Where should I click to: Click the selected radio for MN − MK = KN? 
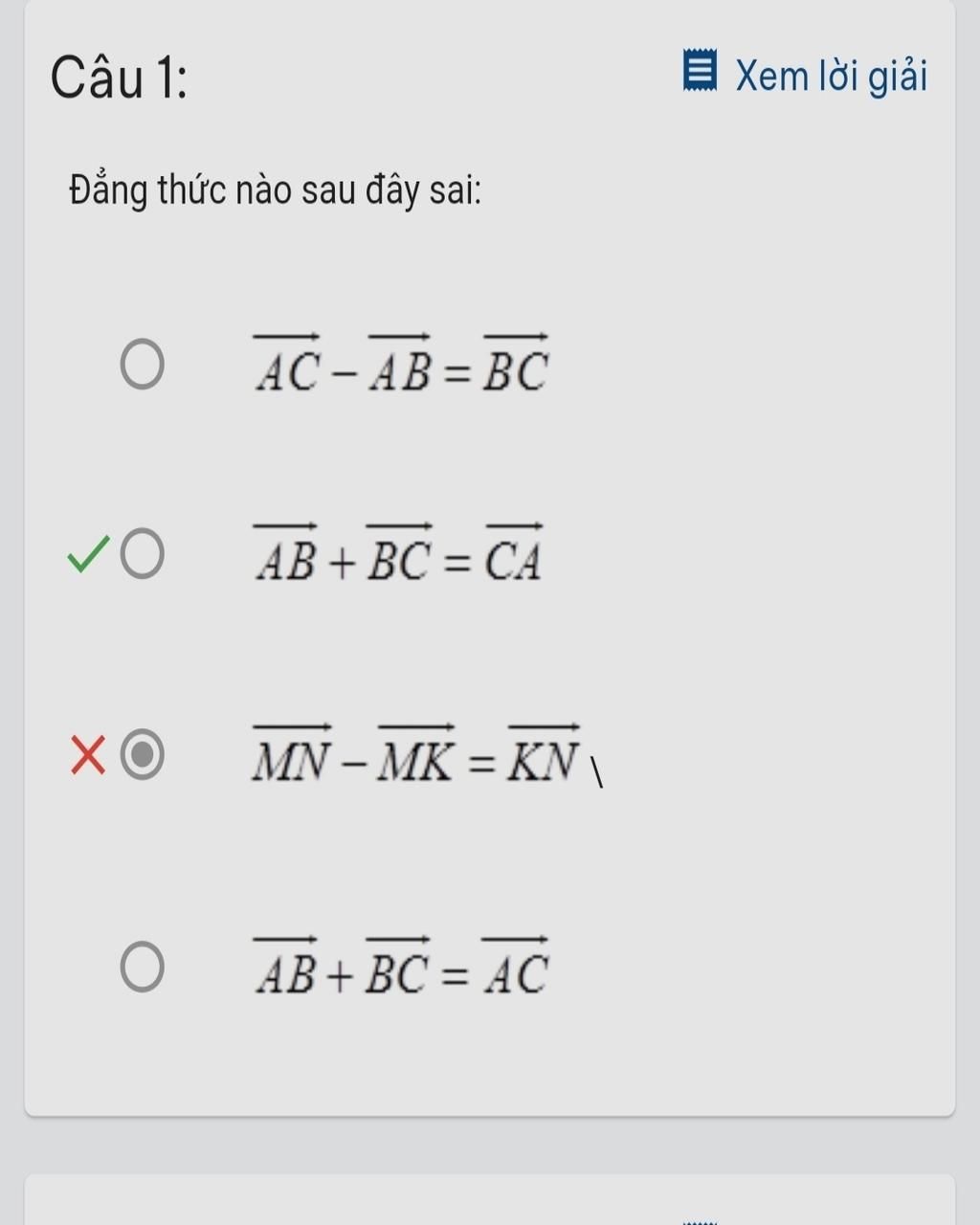(x=142, y=755)
